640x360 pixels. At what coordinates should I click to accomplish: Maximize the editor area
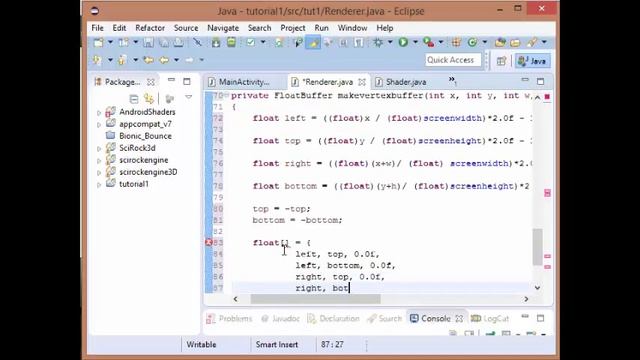pos(540,82)
